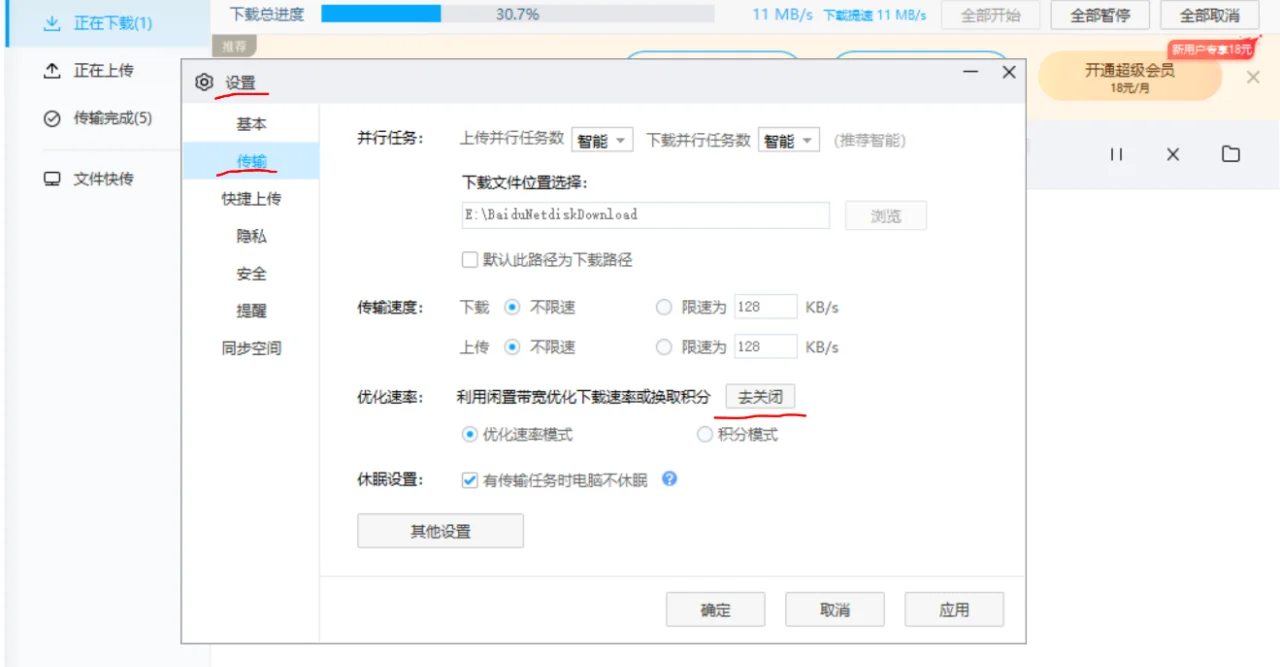Click 浏览 to choose download location
Screen dimensions: 1280x667
tap(885, 215)
